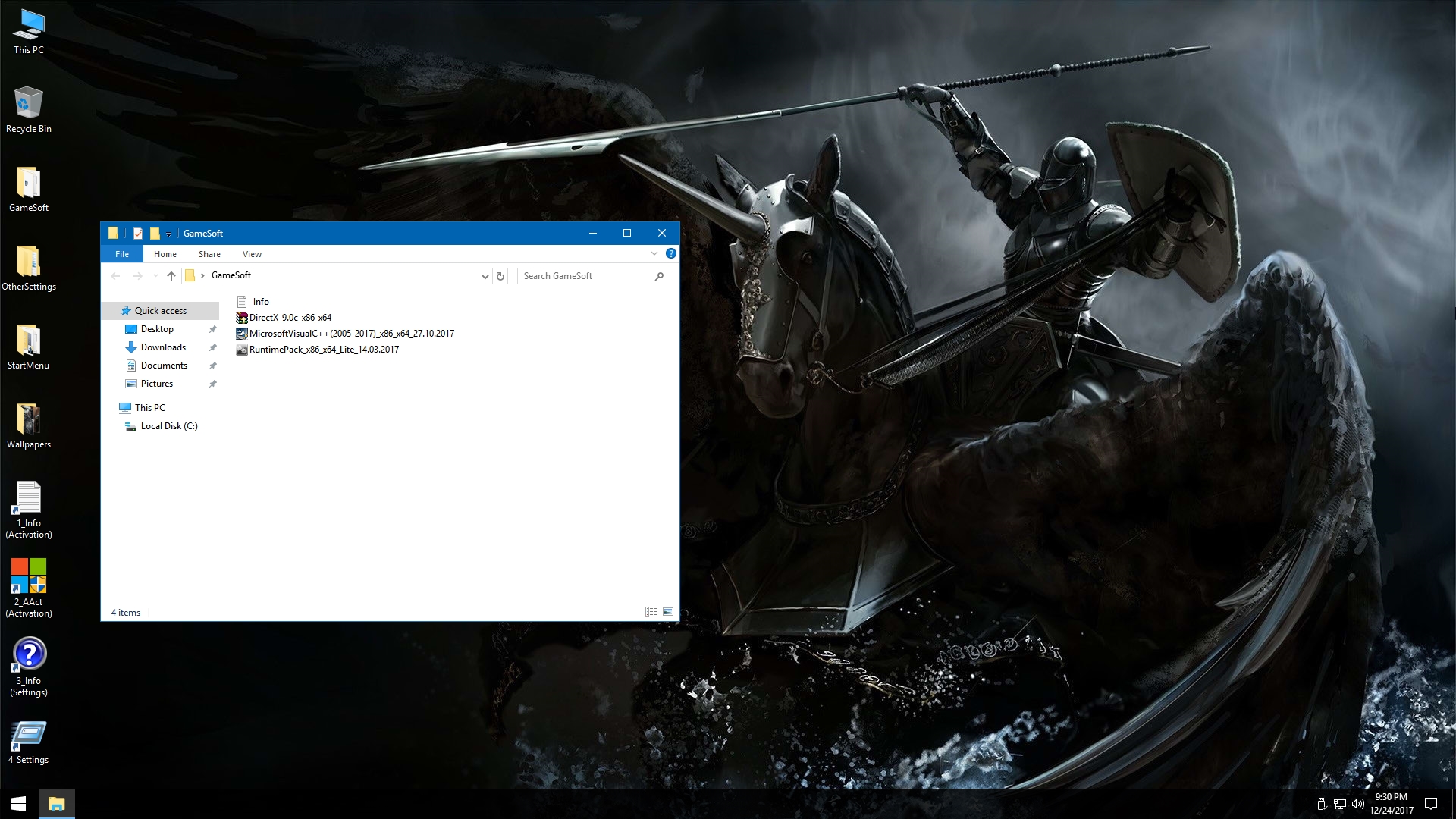The image size is (1456, 819).
Task: Refresh the GameSoft folder view
Action: [x=500, y=276]
